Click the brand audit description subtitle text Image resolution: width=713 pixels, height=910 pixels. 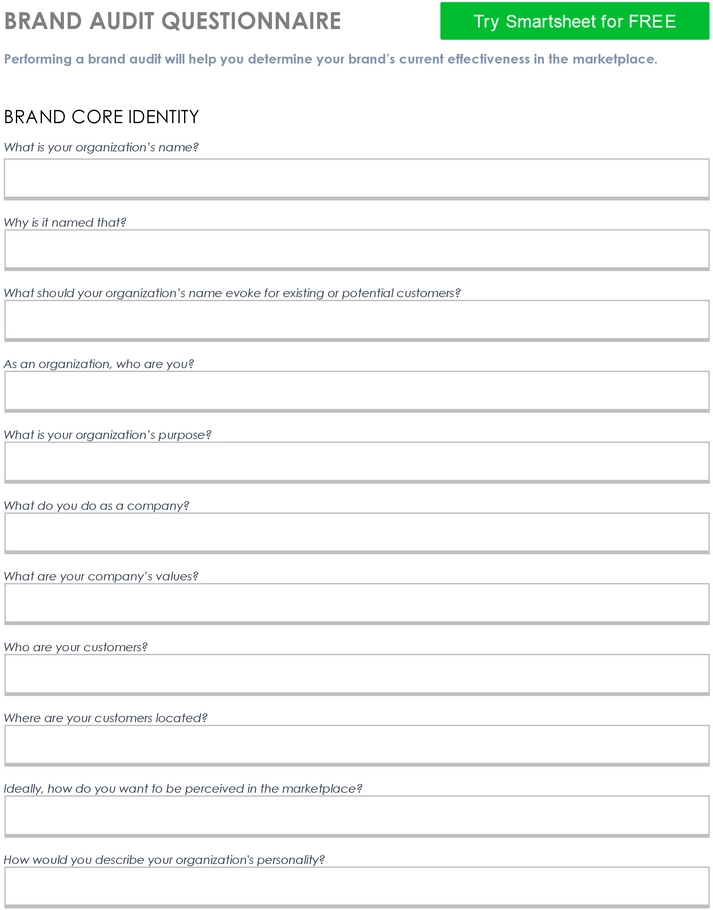331,59
